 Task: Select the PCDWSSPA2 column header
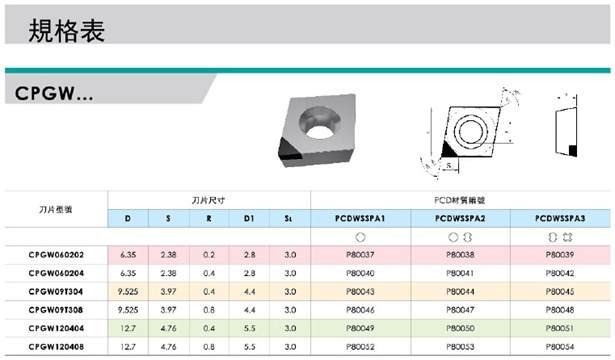[460, 218]
